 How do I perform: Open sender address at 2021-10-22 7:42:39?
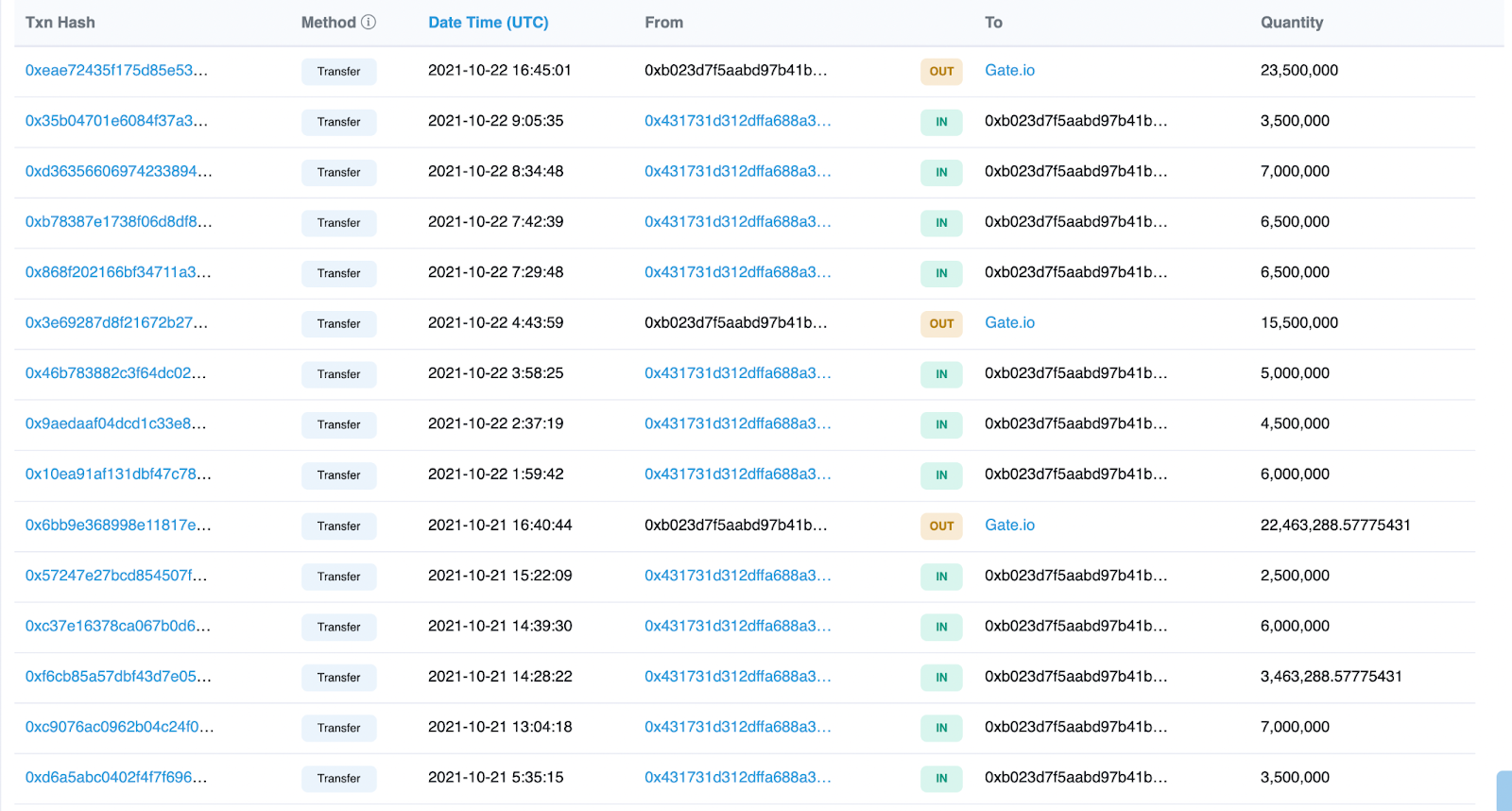click(x=737, y=222)
